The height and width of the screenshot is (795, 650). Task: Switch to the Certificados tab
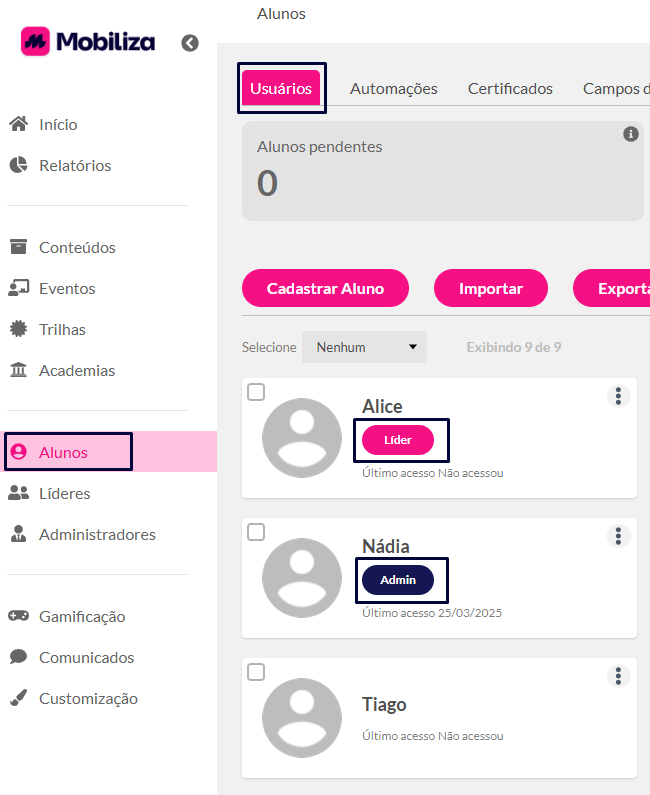point(510,89)
